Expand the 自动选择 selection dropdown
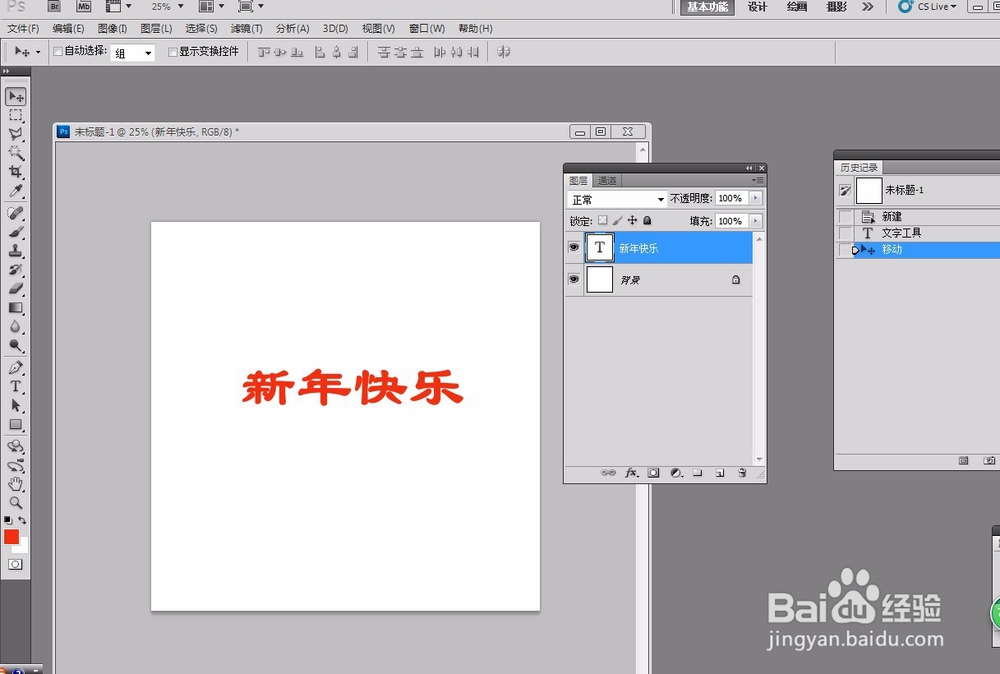The width and height of the screenshot is (1000, 674). click(x=146, y=52)
